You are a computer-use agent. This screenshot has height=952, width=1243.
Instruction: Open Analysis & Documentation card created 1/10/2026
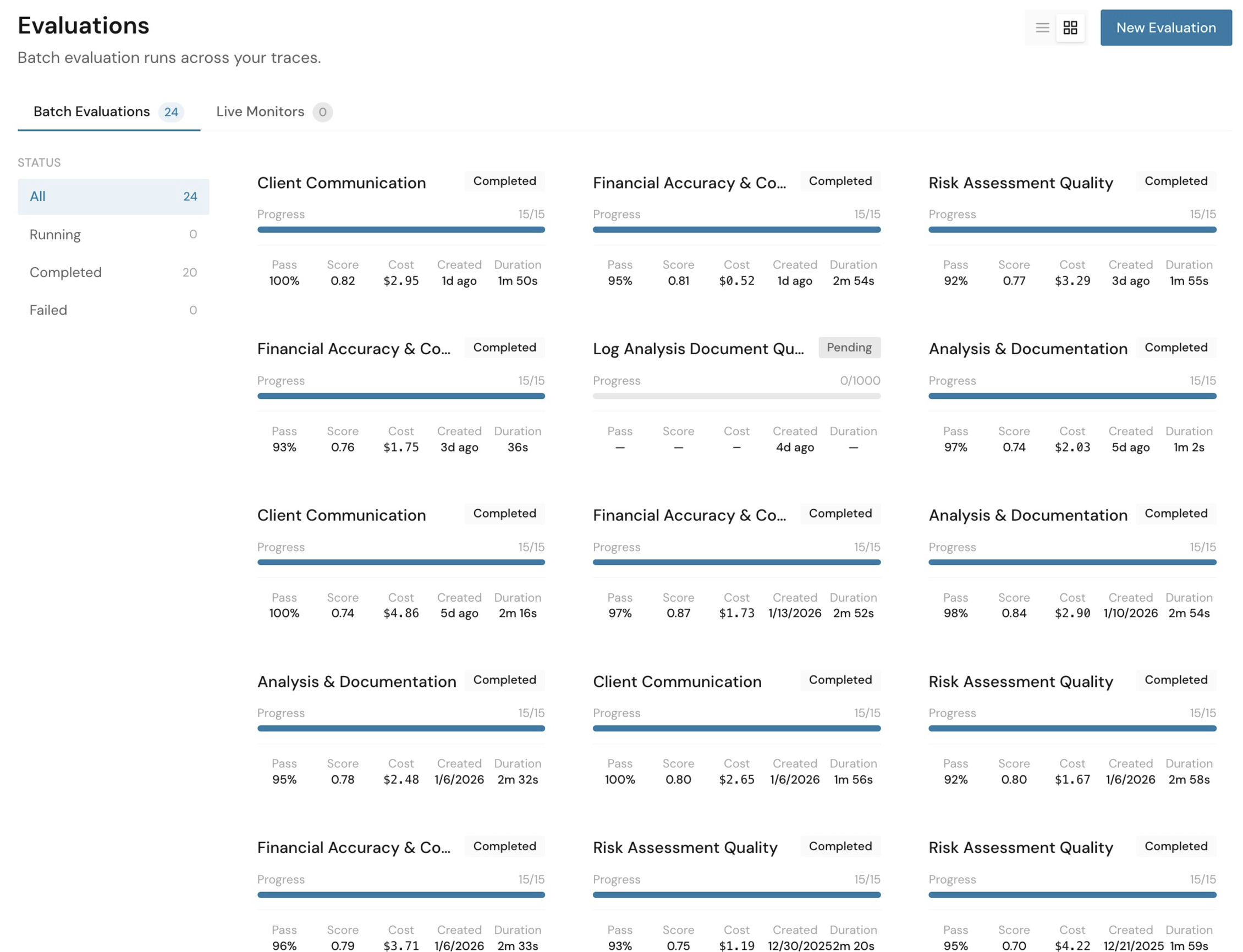[x=1027, y=516]
